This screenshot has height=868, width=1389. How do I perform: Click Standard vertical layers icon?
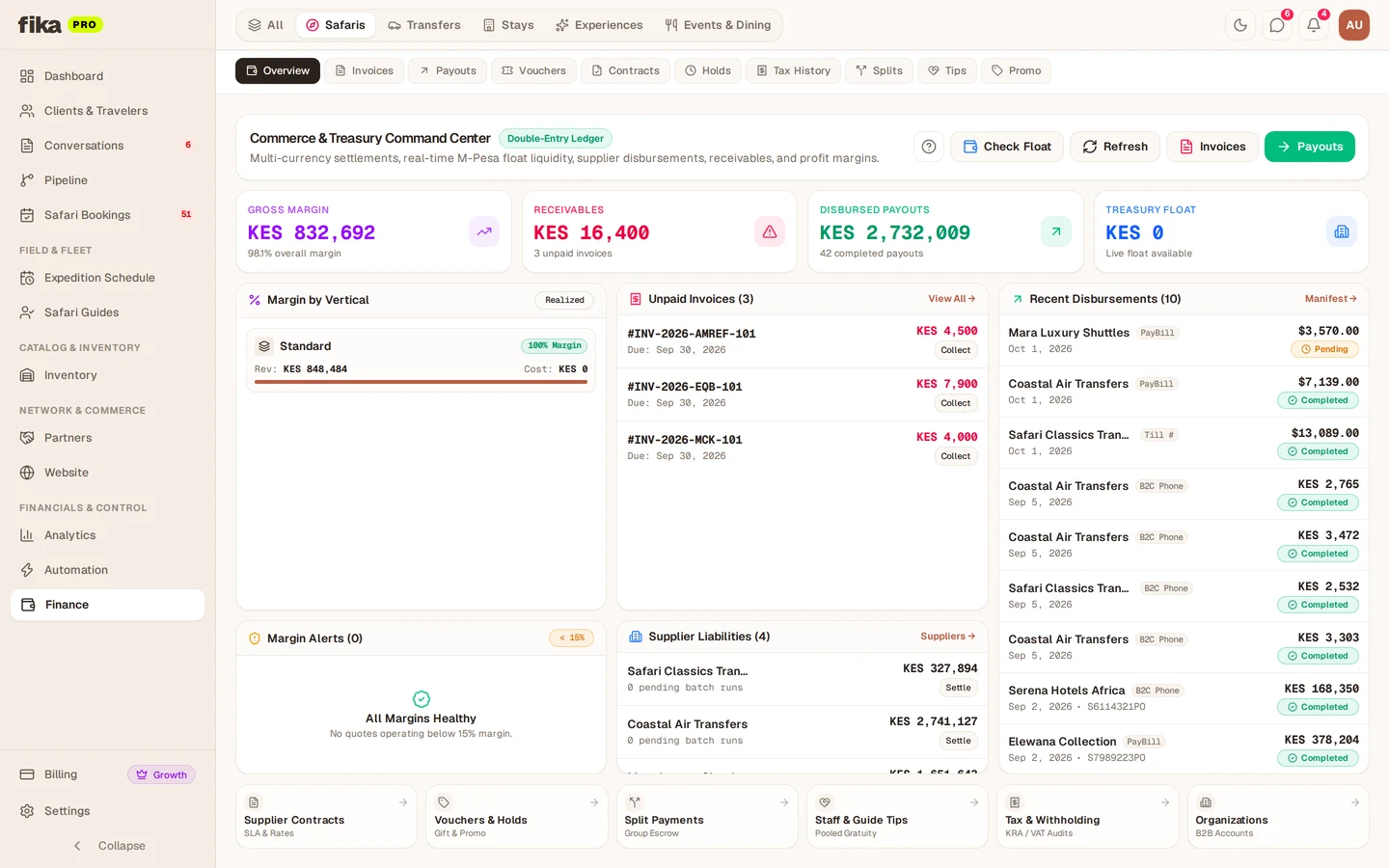tap(264, 346)
